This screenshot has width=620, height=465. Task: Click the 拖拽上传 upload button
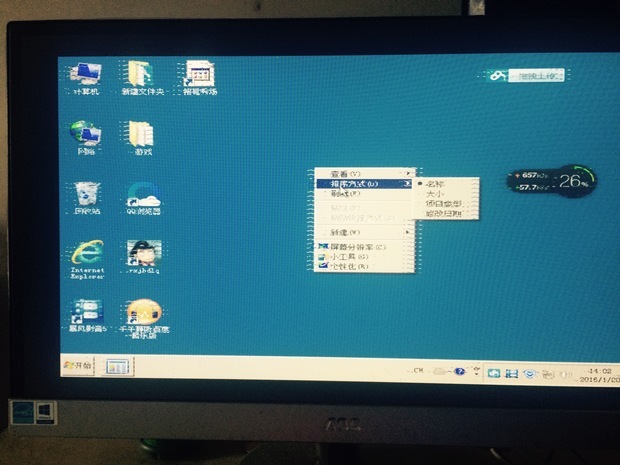click(x=536, y=76)
